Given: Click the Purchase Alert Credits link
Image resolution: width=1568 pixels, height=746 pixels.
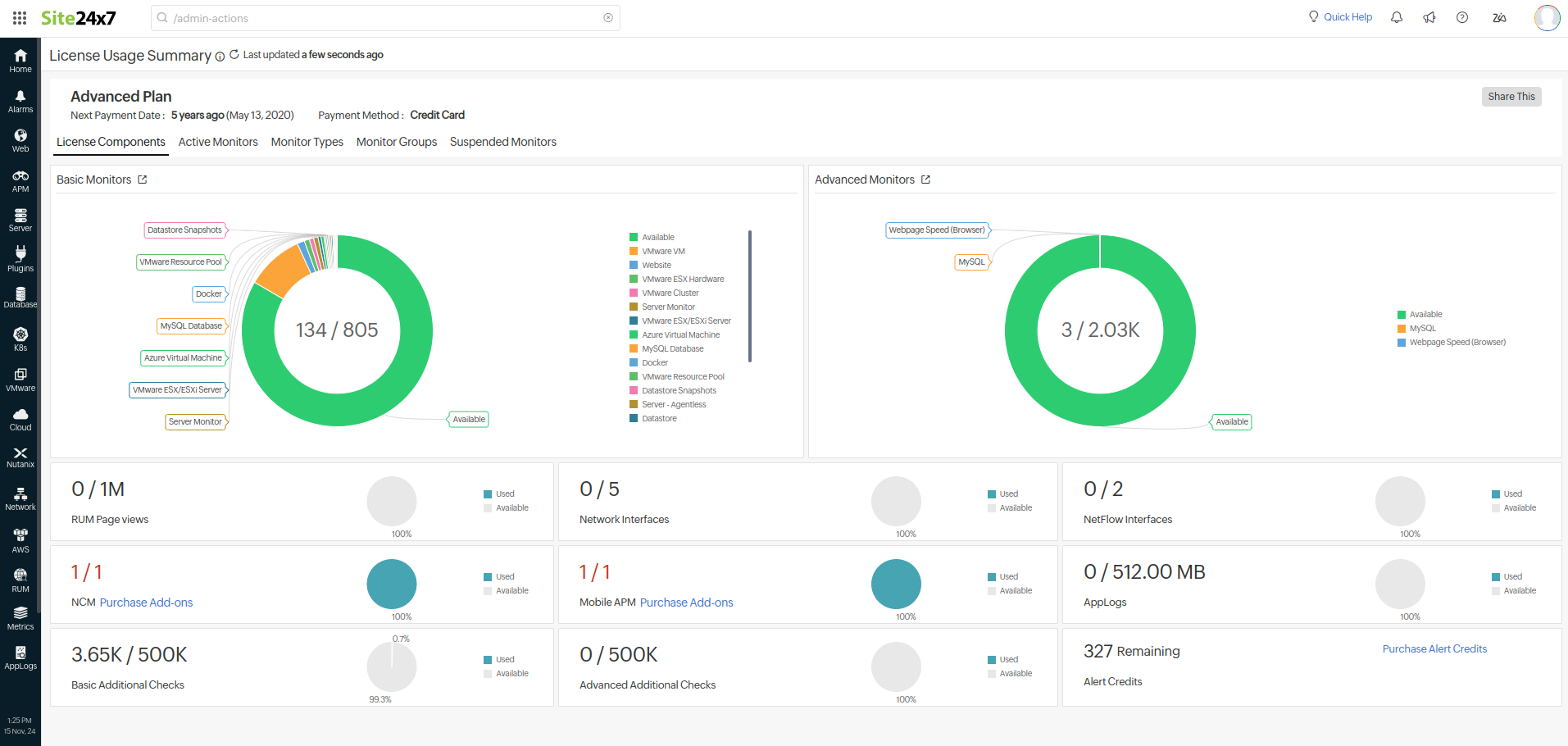Looking at the screenshot, I should 1434,649.
